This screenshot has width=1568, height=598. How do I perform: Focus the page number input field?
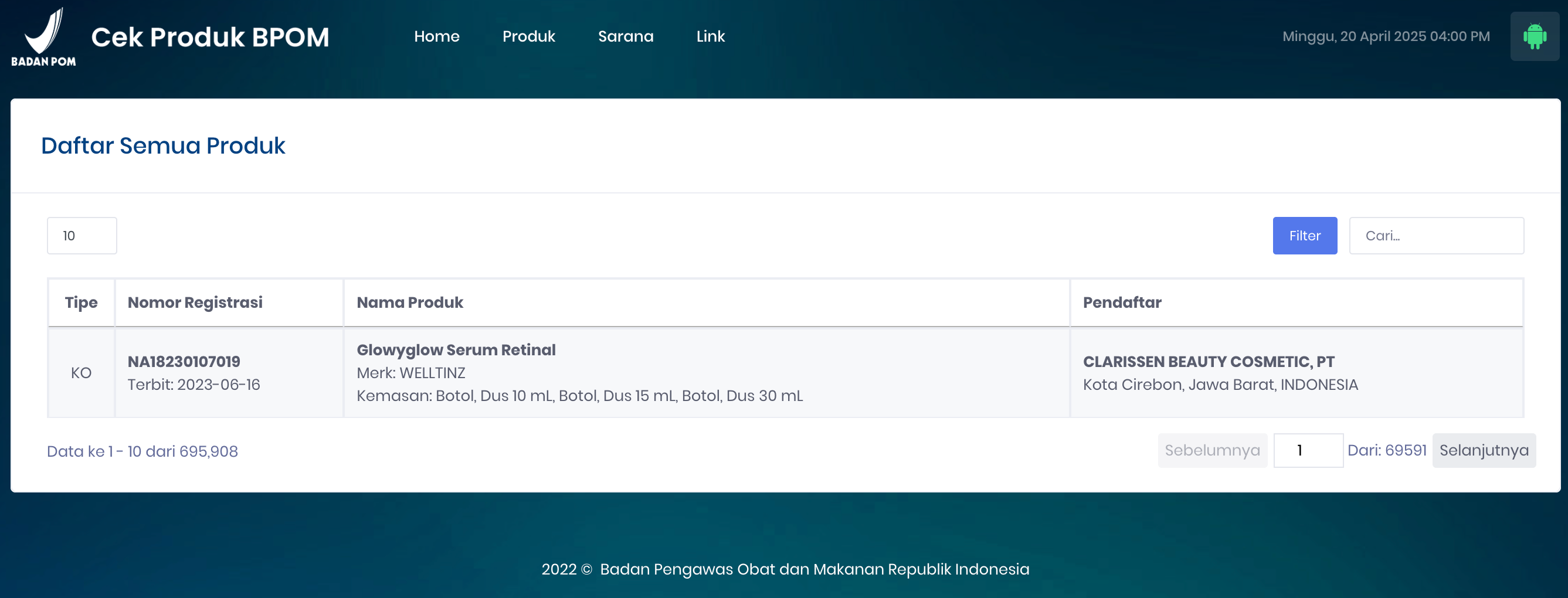click(1308, 451)
